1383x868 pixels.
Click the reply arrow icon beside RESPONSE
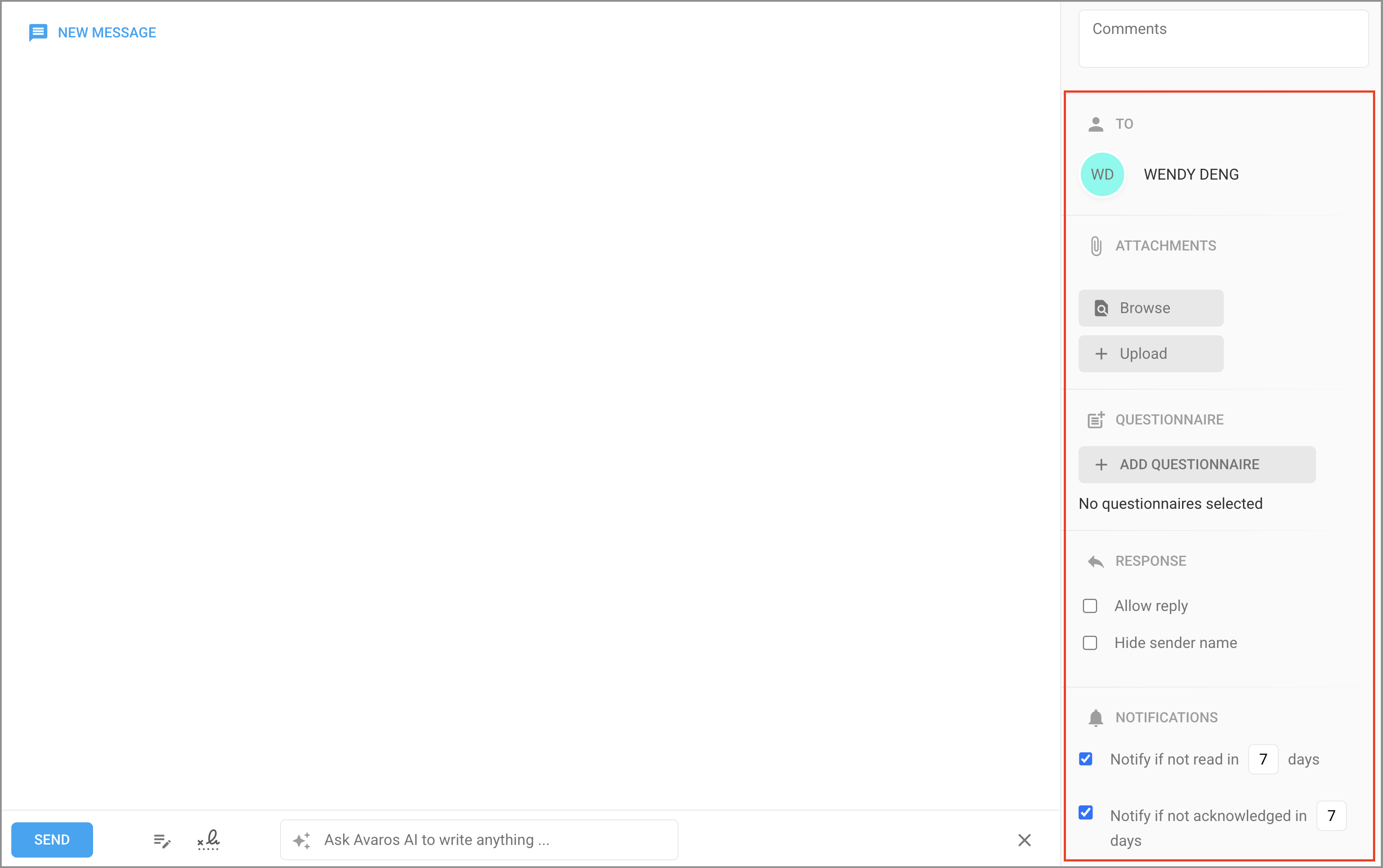point(1096,561)
